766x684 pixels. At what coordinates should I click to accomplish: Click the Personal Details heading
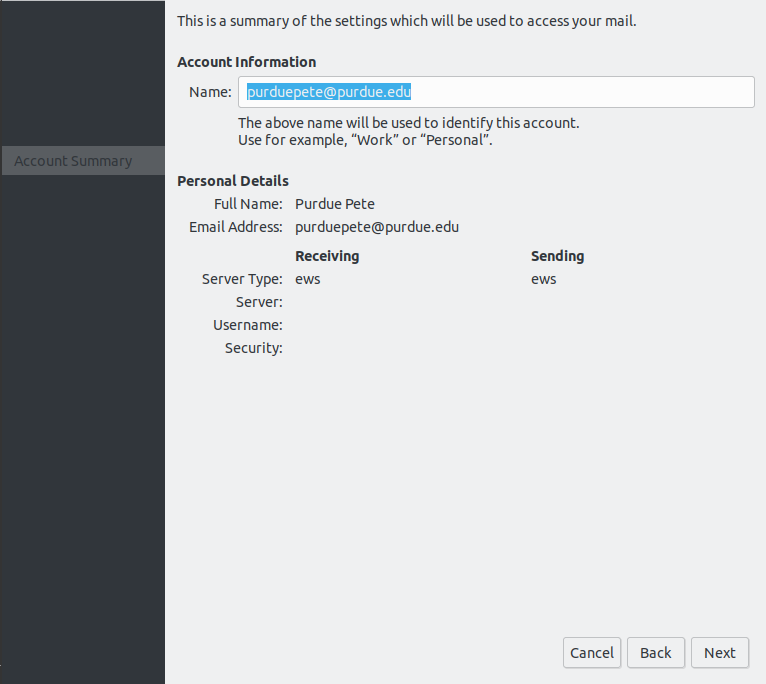[233, 181]
